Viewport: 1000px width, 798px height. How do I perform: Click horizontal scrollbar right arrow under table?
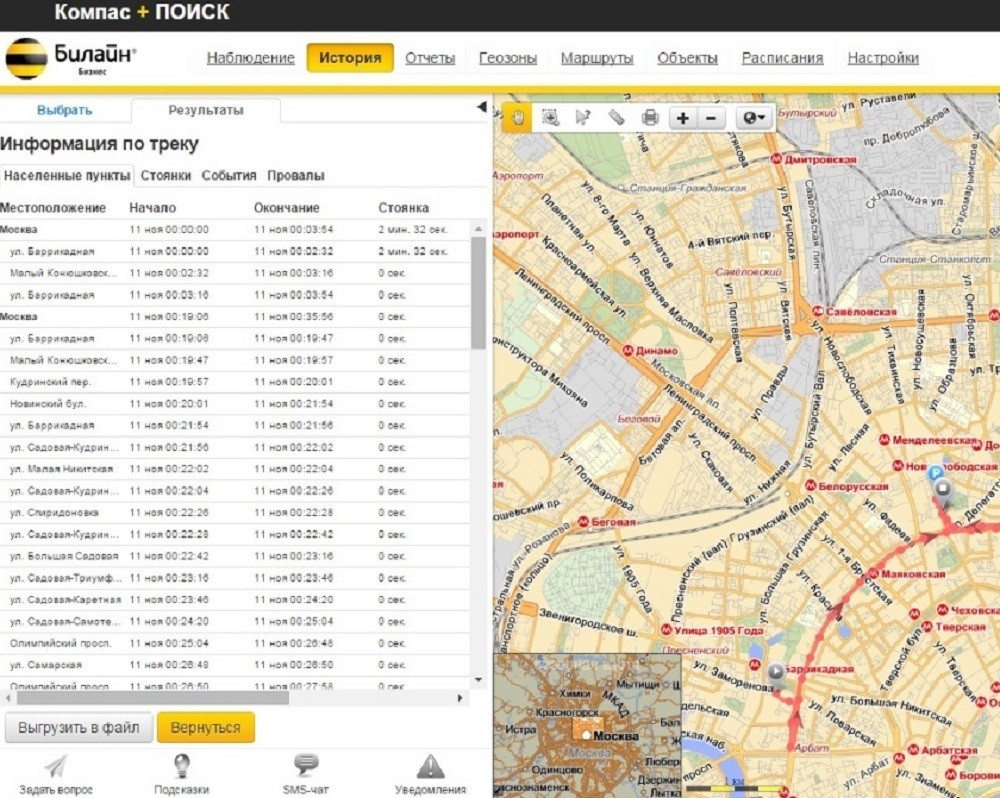(x=460, y=698)
